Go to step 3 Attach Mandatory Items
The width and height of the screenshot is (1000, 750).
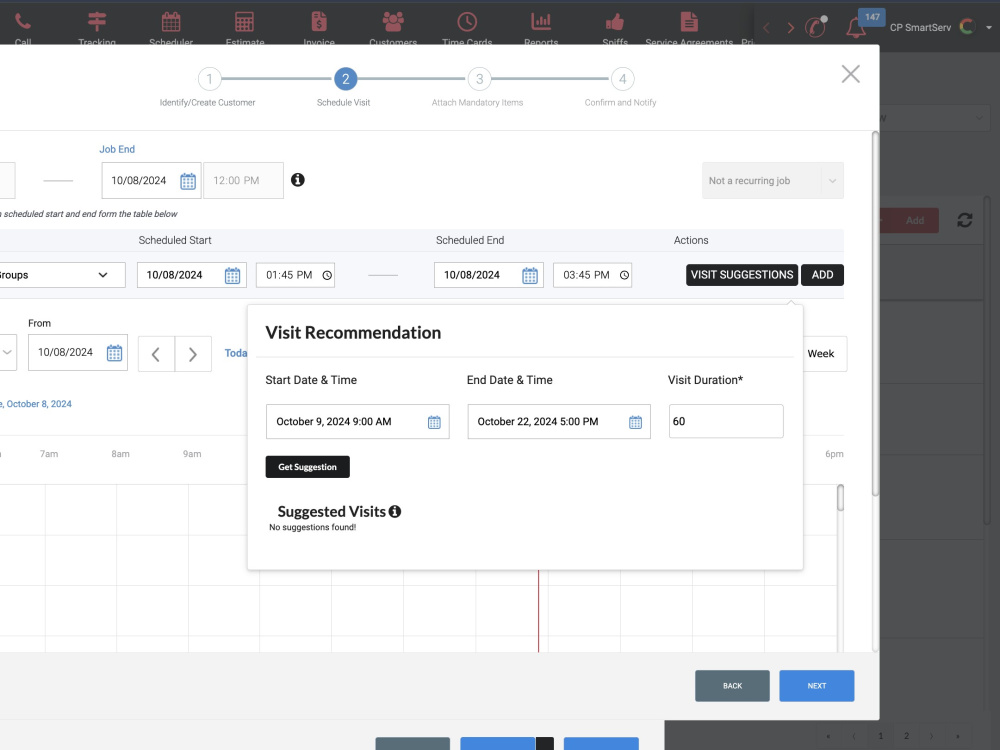480,79
